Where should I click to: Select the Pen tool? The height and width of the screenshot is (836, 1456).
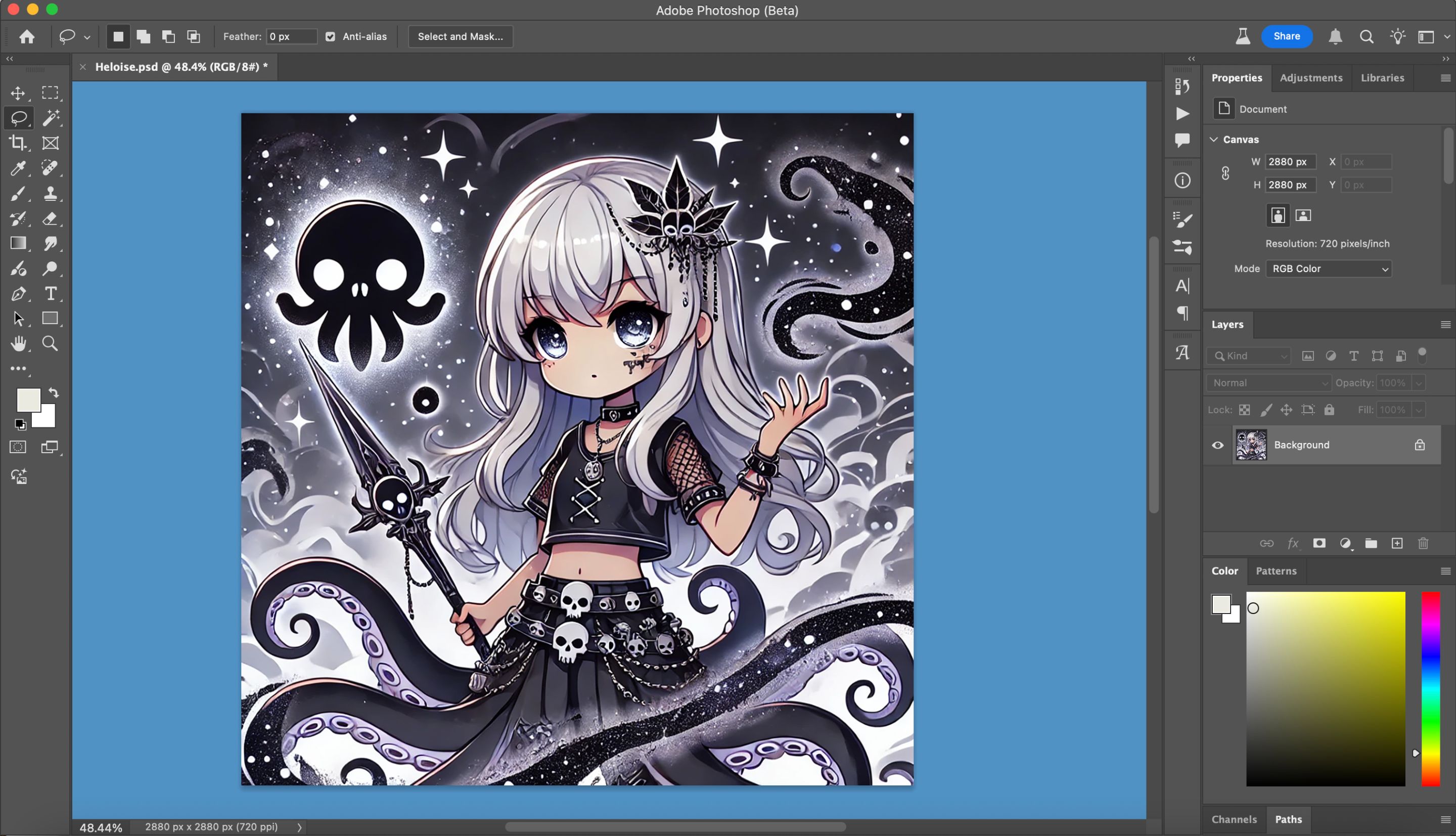tap(18, 294)
